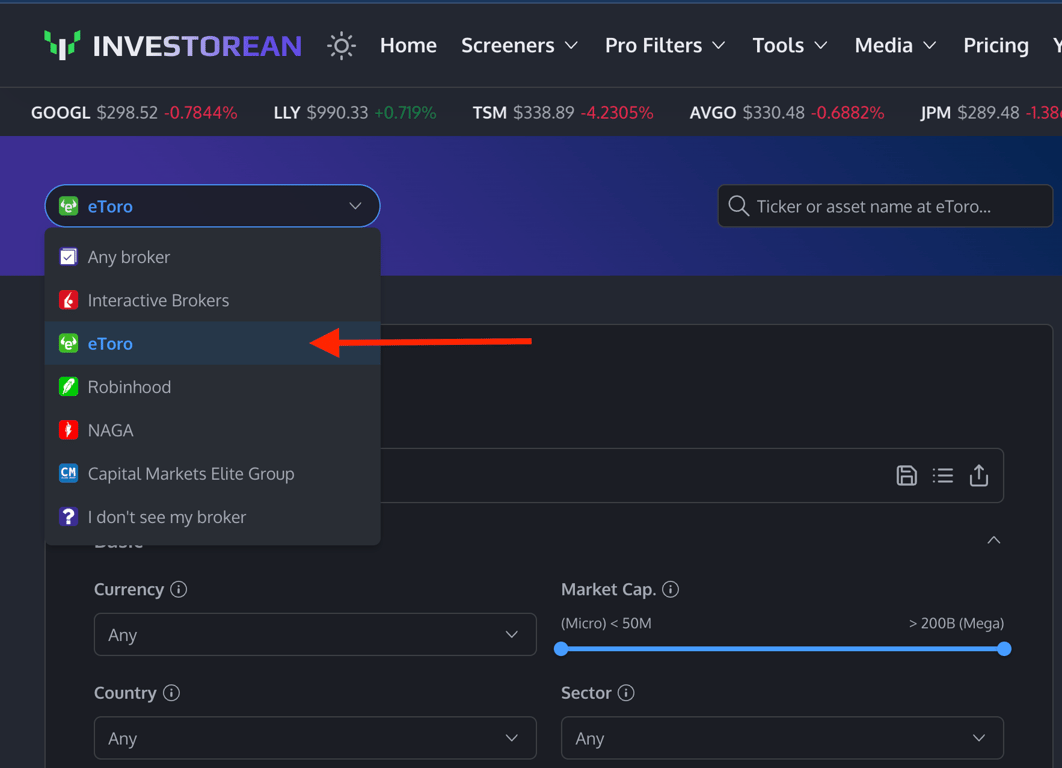
Task: Show the Market Cap. info icon
Action: pyautogui.click(x=671, y=589)
